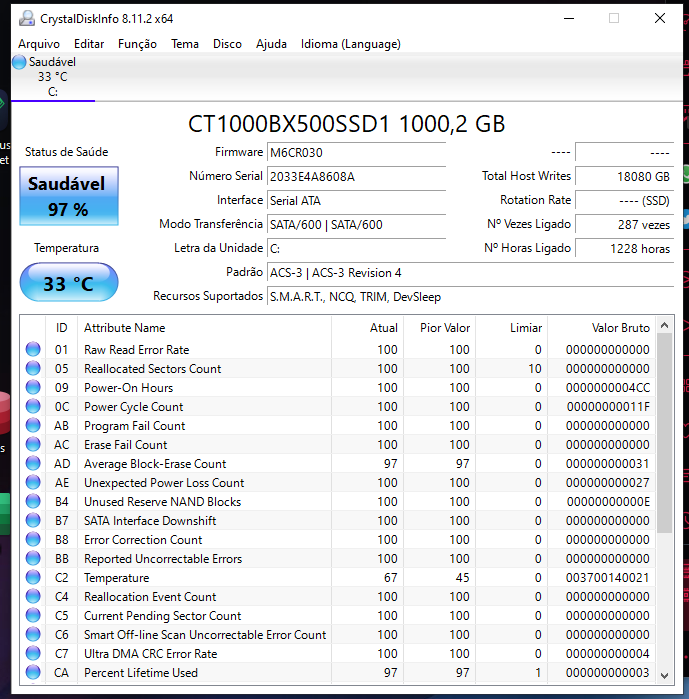Click status orb for Raw Read Error Rate

[x=33, y=349]
